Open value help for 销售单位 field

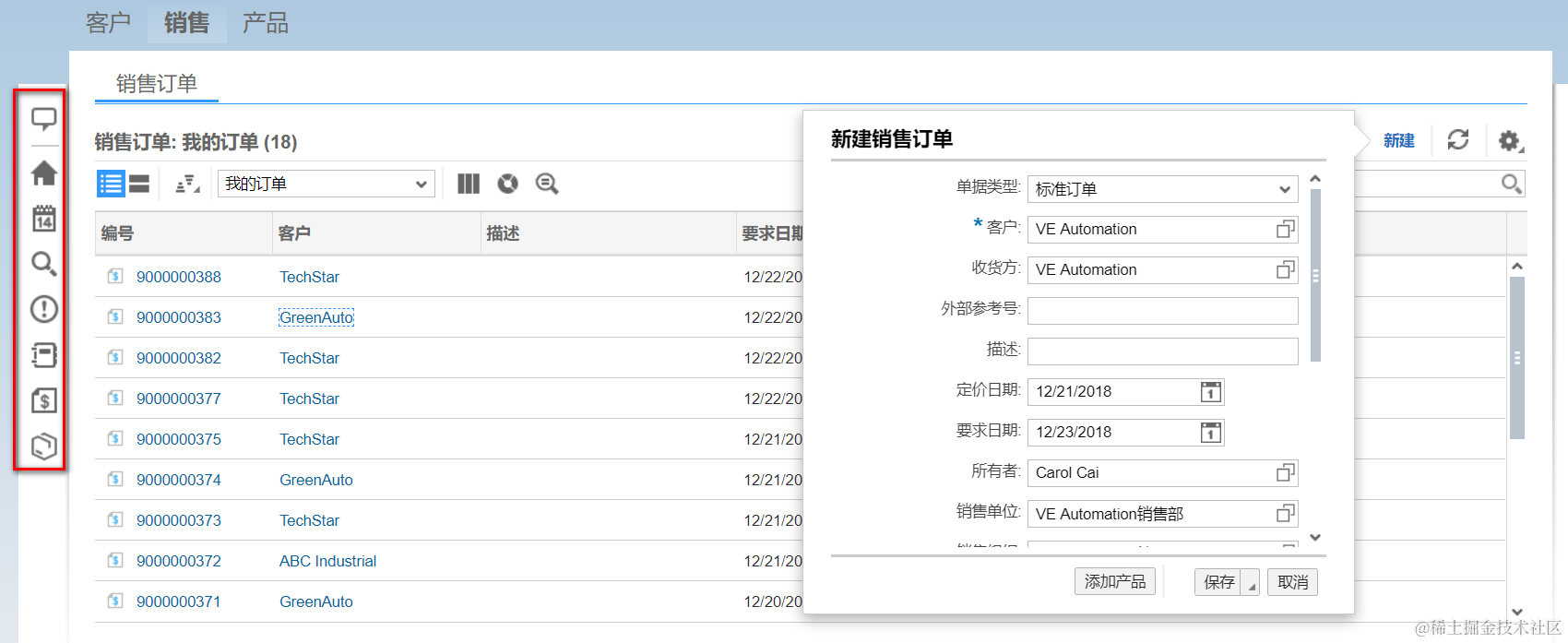(1285, 513)
